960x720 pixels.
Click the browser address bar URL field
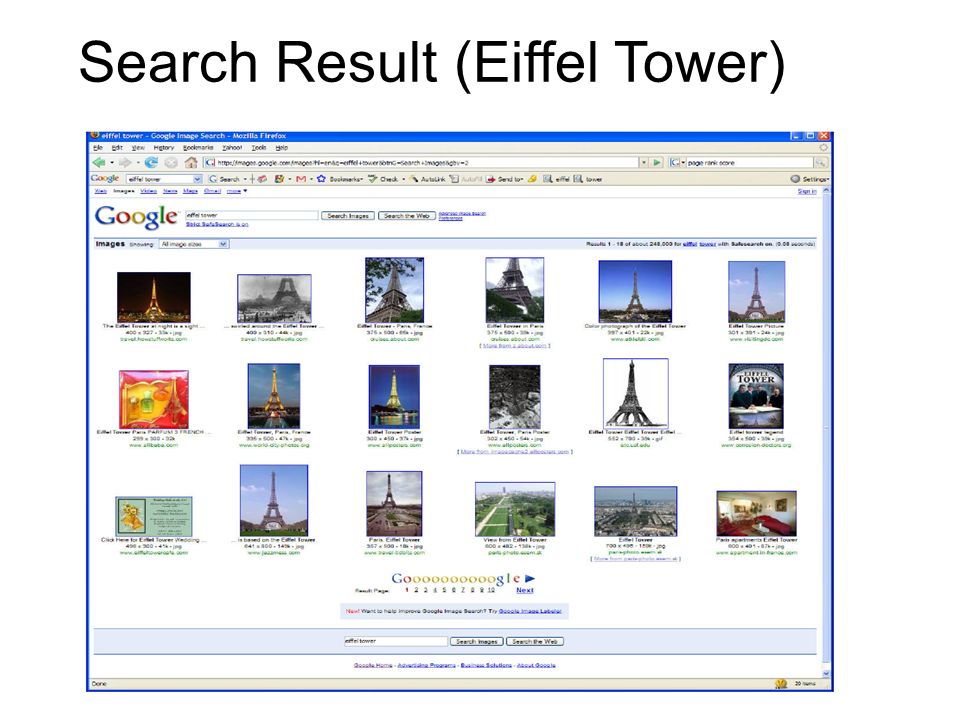(x=421, y=162)
